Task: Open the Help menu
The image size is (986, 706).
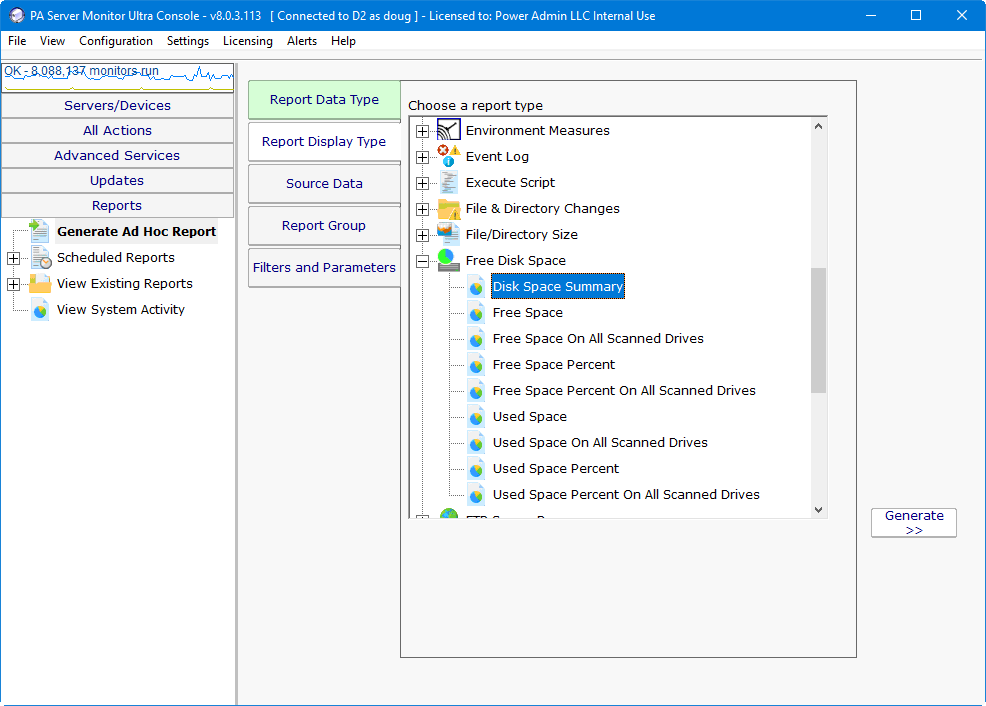Action: pyautogui.click(x=343, y=41)
